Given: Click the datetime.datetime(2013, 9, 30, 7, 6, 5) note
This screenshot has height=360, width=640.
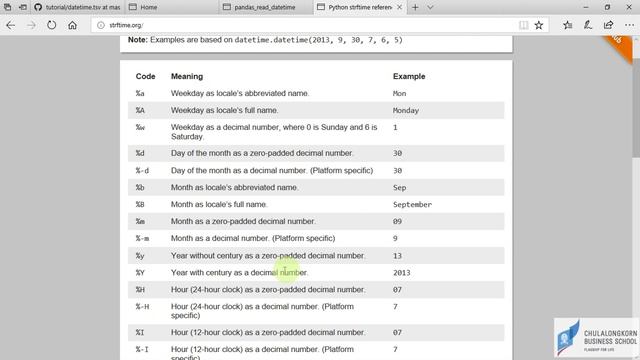Looking at the screenshot, I should coord(318,40).
